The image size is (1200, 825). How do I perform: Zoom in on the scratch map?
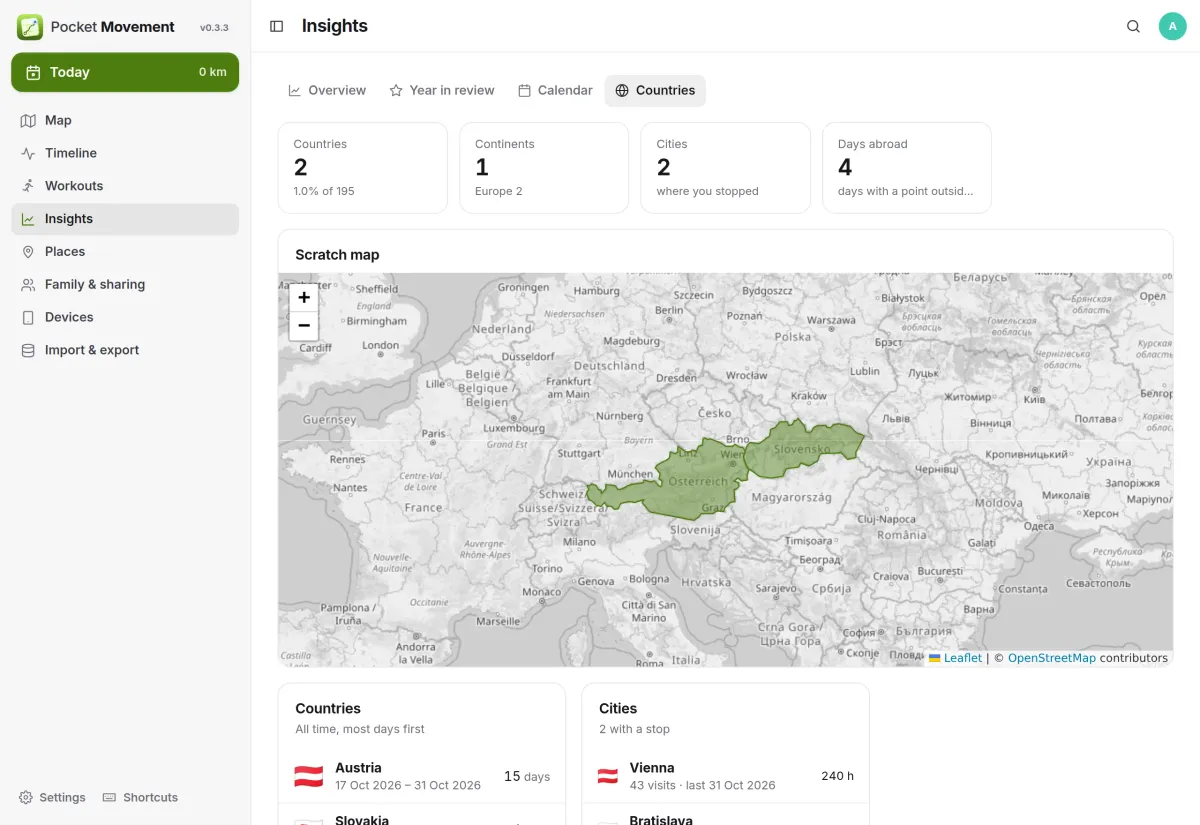(x=304, y=297)
